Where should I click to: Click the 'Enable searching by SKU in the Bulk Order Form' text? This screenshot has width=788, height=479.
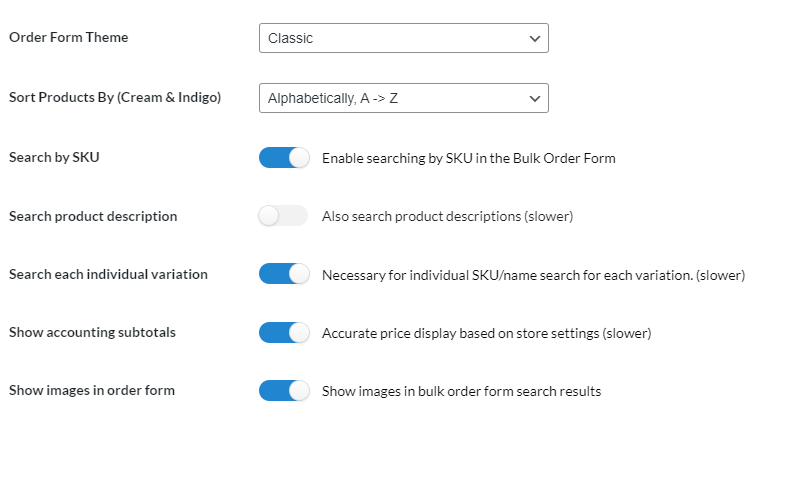(468, 158)
